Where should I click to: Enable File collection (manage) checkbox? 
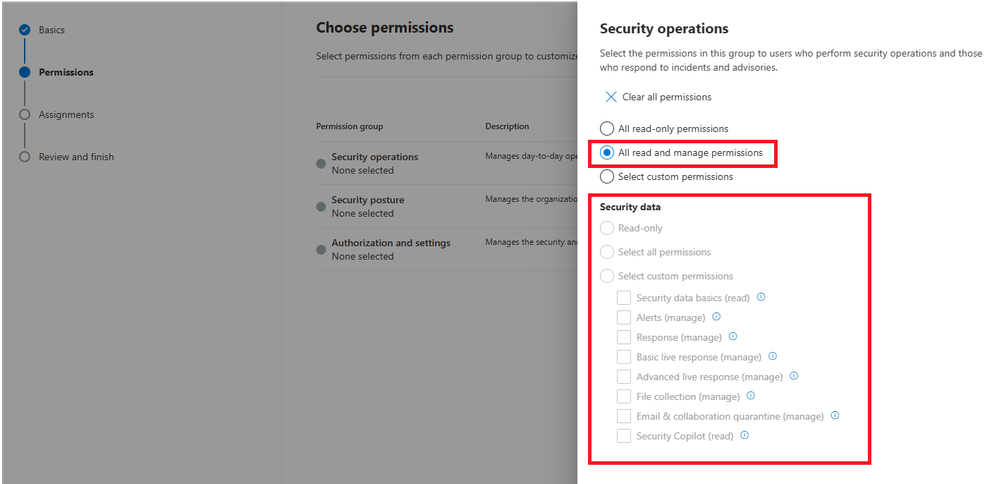point(624,397)
